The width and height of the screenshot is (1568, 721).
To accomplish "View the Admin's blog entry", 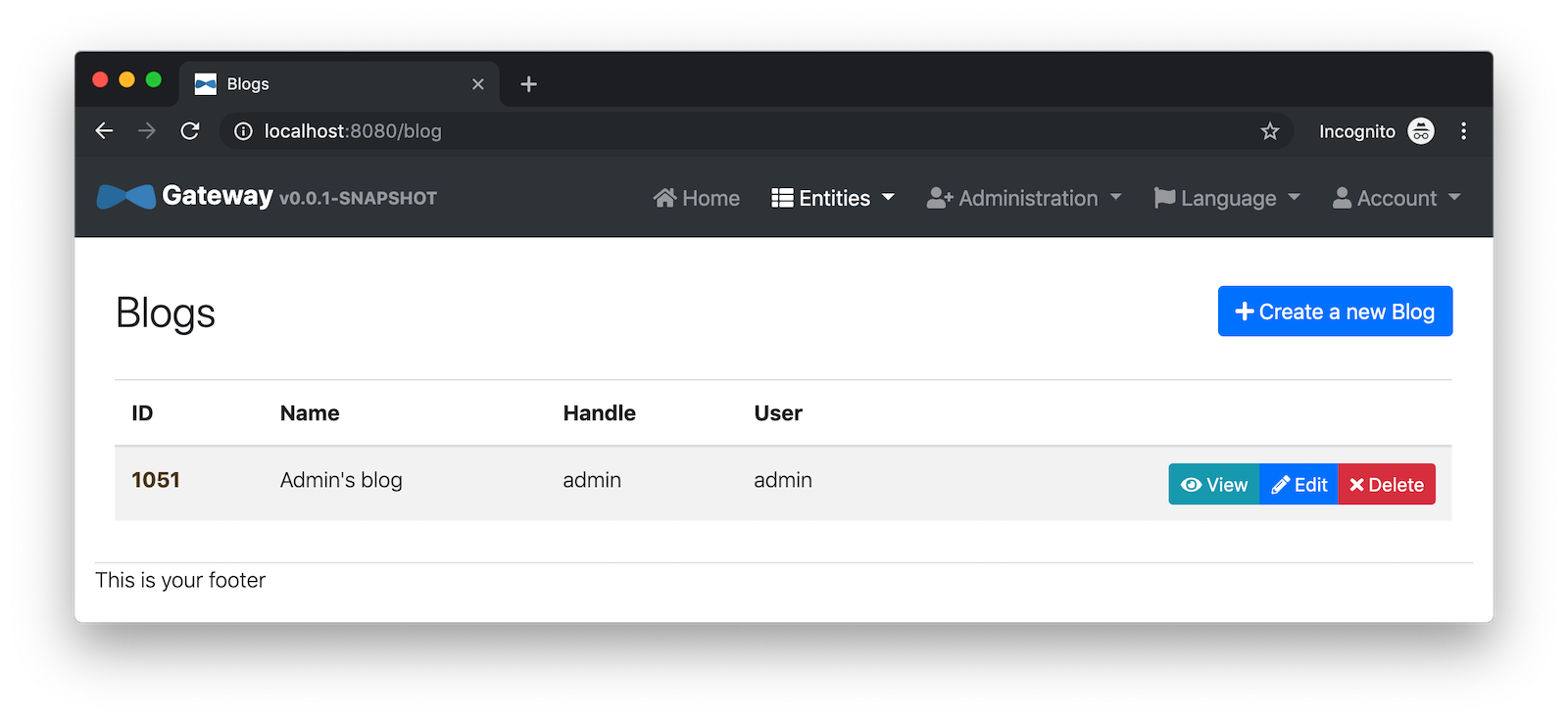I will pyautogui.click(x=1213, y=485).
